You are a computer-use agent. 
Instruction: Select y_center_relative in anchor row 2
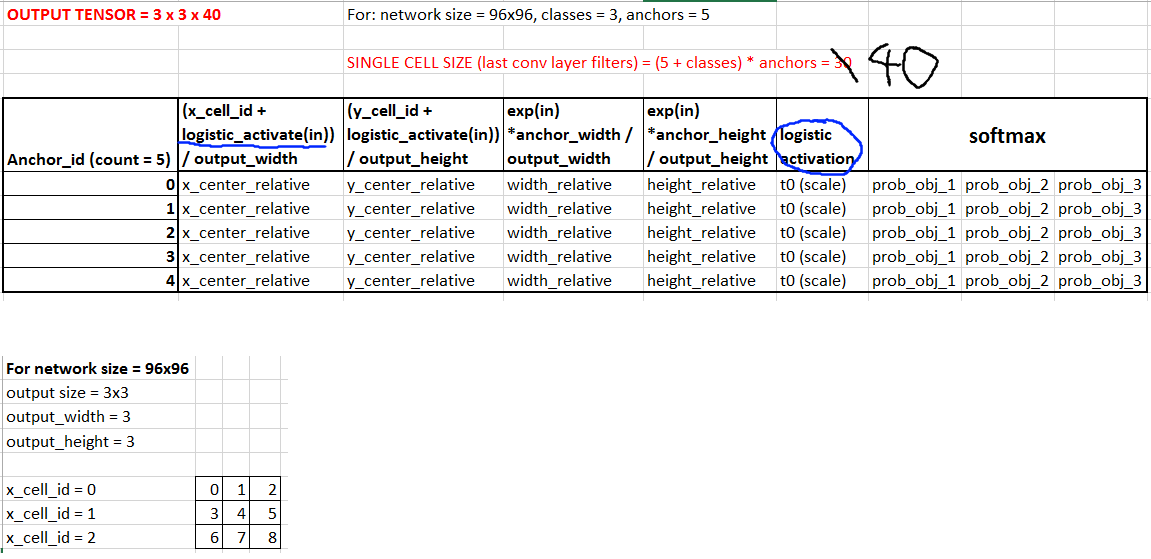pos(423,233)
